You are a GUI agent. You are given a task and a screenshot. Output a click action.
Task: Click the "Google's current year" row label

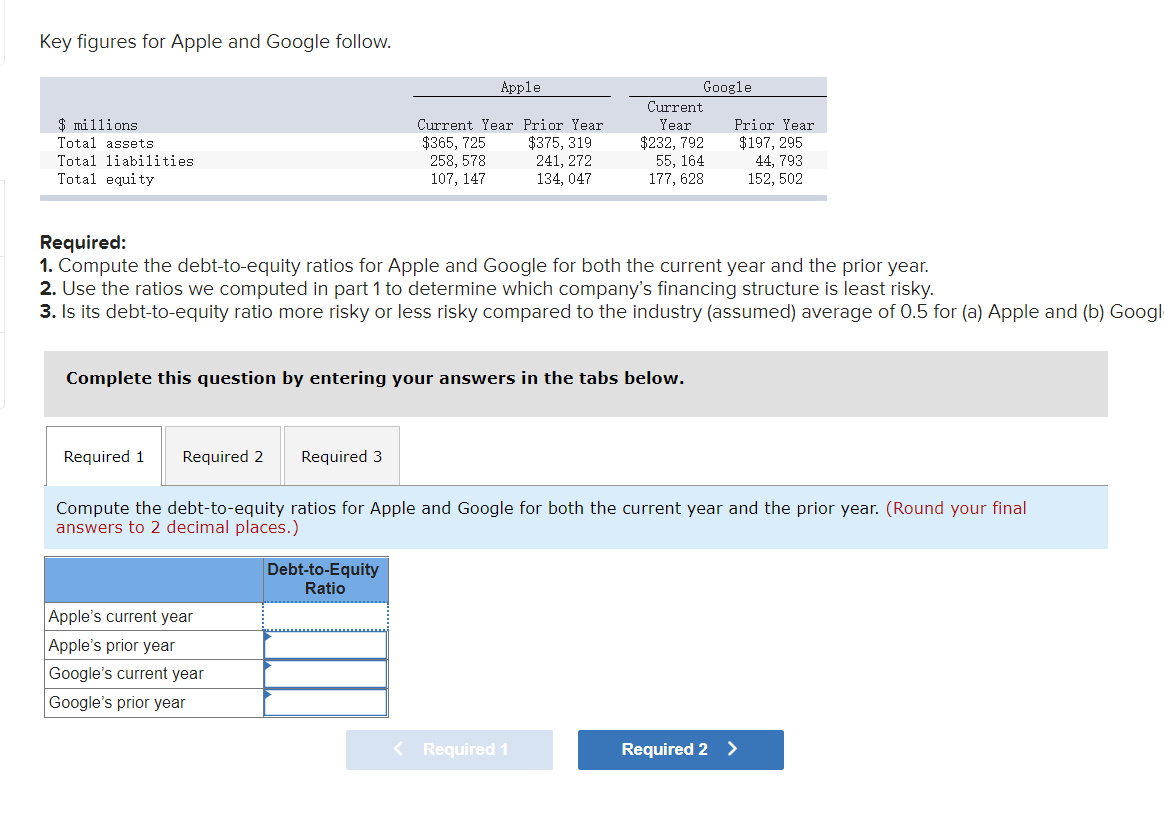tap(126, 673)
